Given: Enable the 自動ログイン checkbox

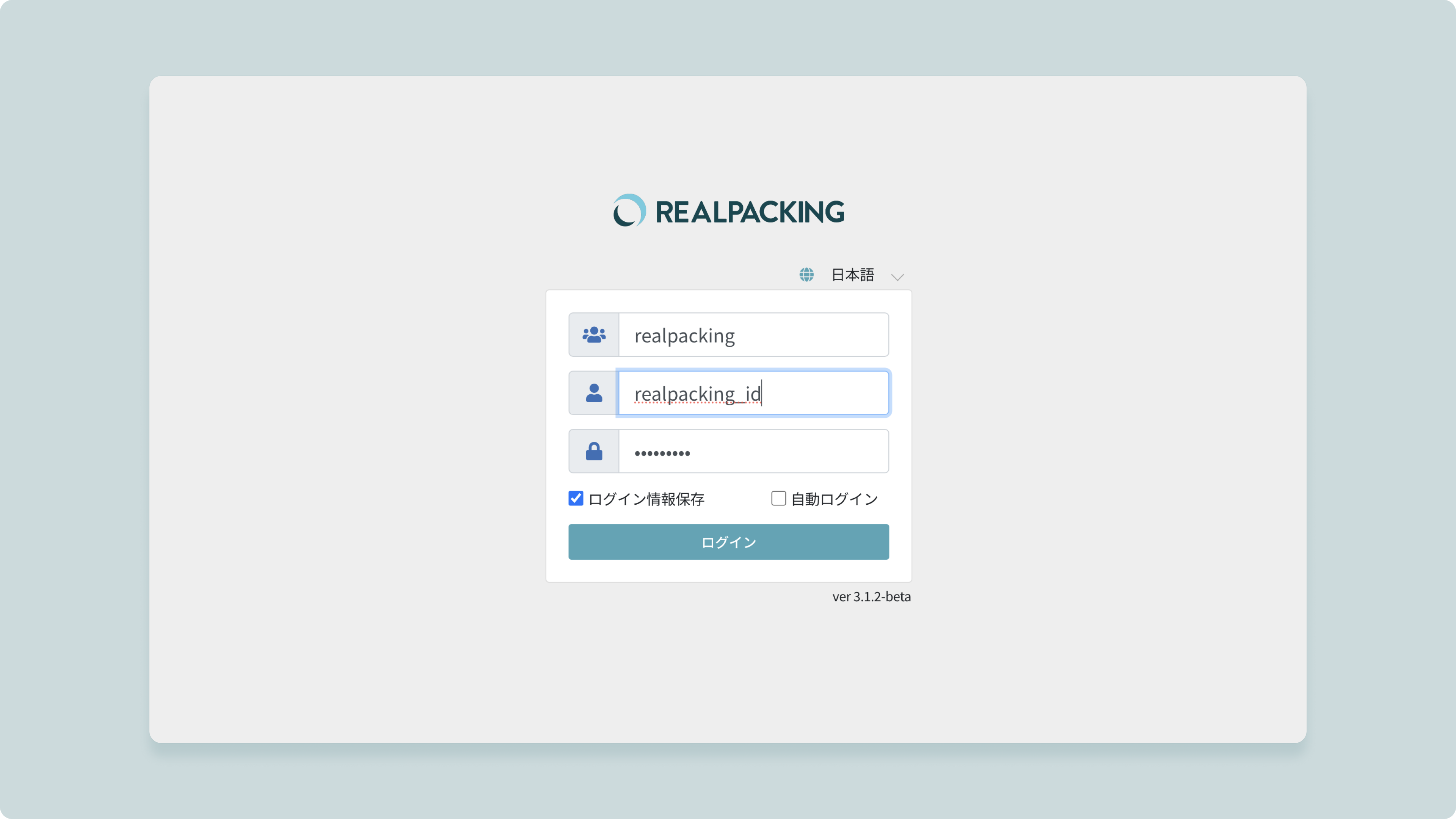Looking at the screenshot, I should click(778, 498).
